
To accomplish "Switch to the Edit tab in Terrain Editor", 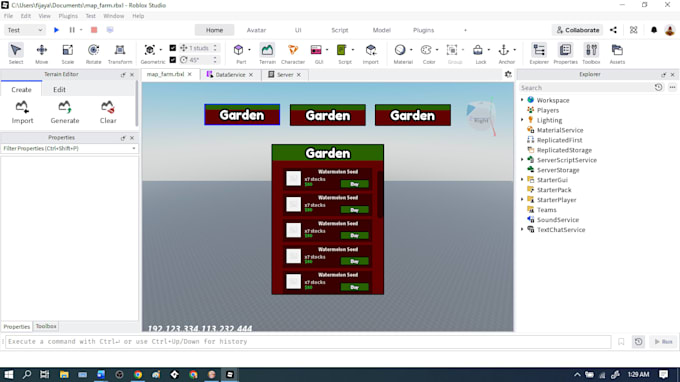I will [x=59, y=89].
